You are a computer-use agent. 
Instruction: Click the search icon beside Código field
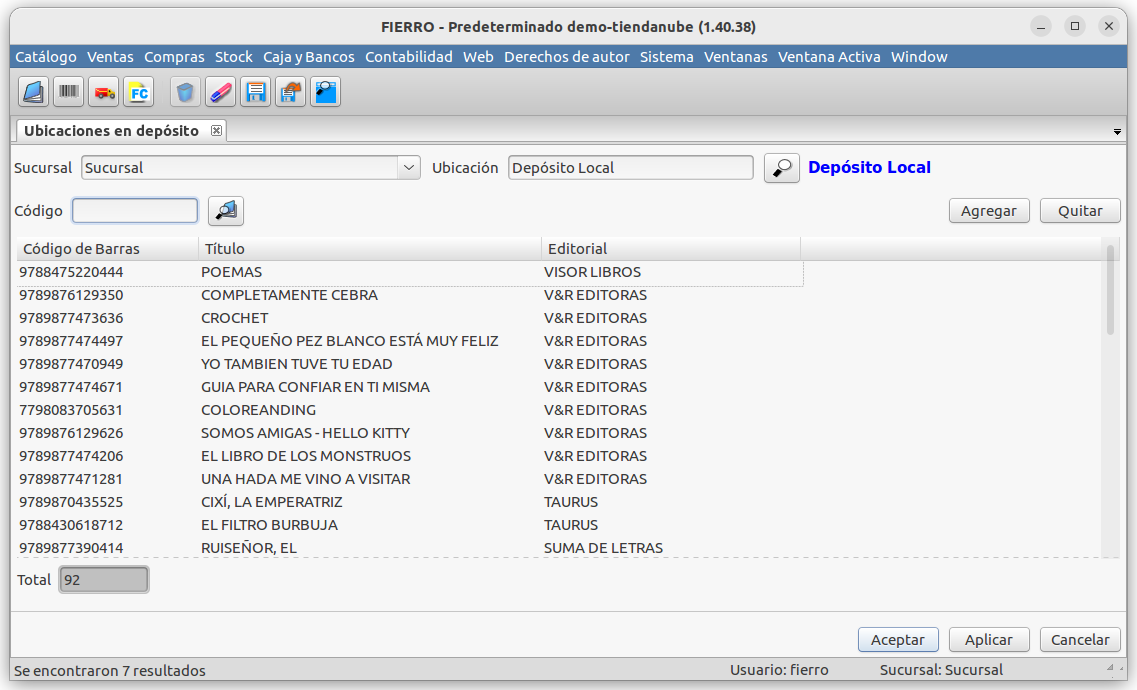coord(226,211)
